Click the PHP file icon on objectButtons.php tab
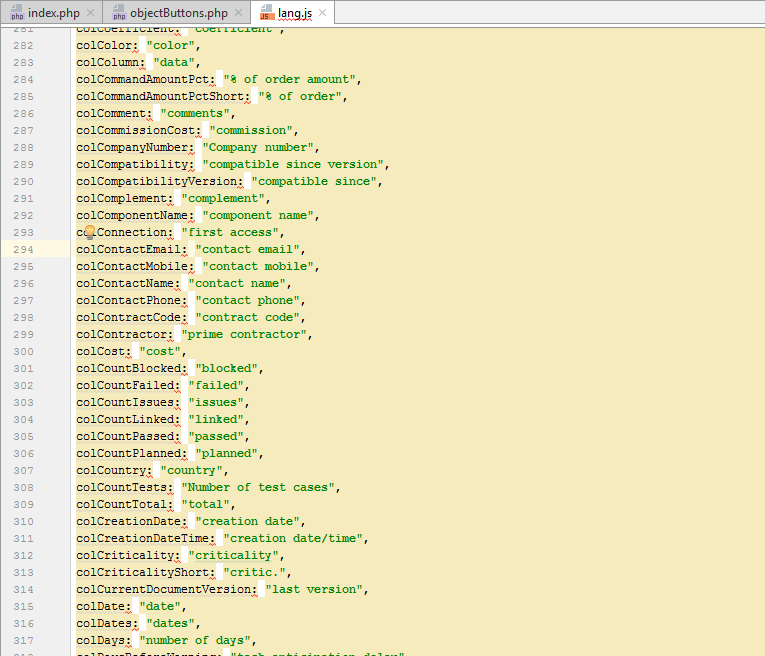 pos(118,14)
